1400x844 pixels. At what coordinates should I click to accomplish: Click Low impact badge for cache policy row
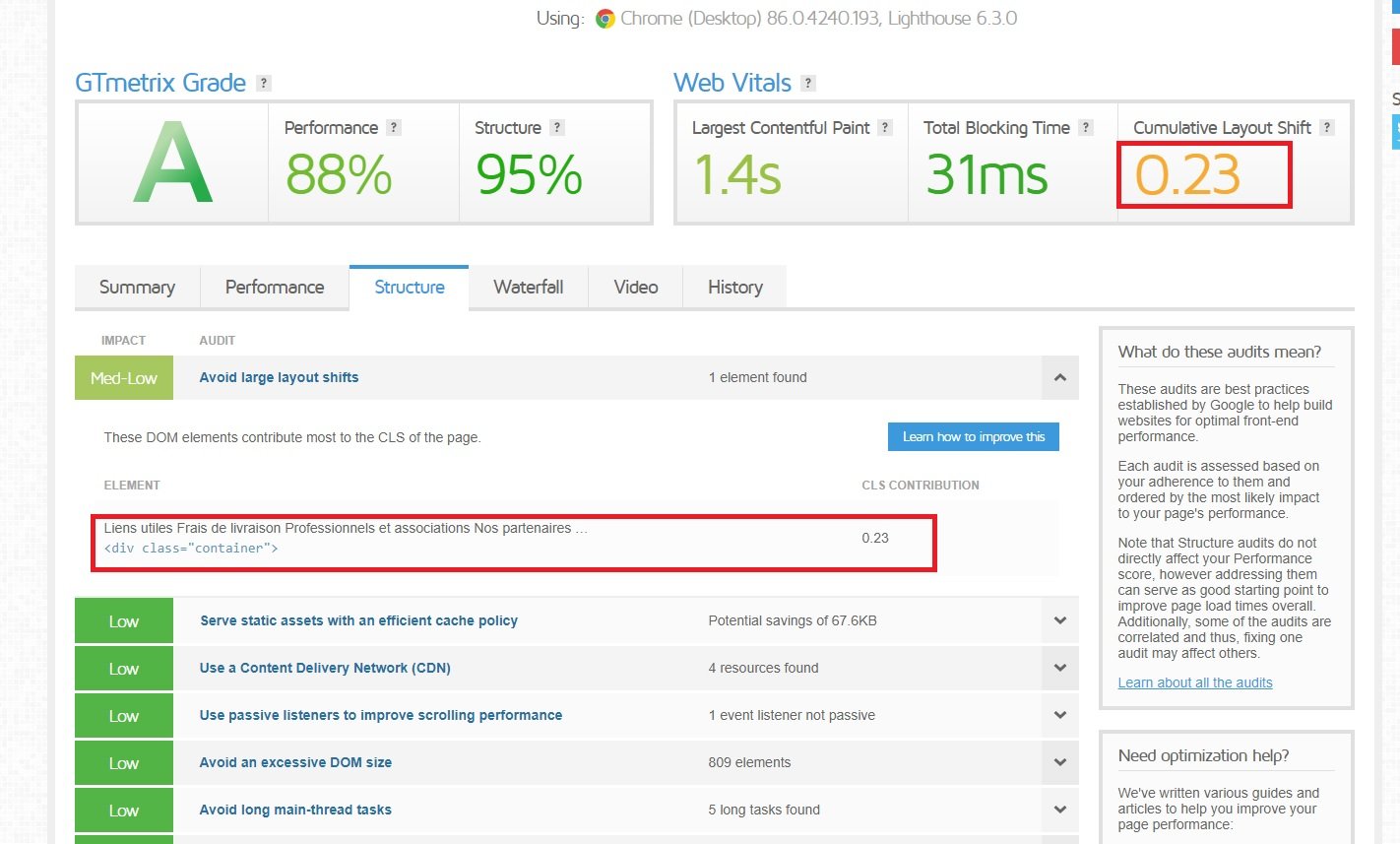(x=124, y=621)
